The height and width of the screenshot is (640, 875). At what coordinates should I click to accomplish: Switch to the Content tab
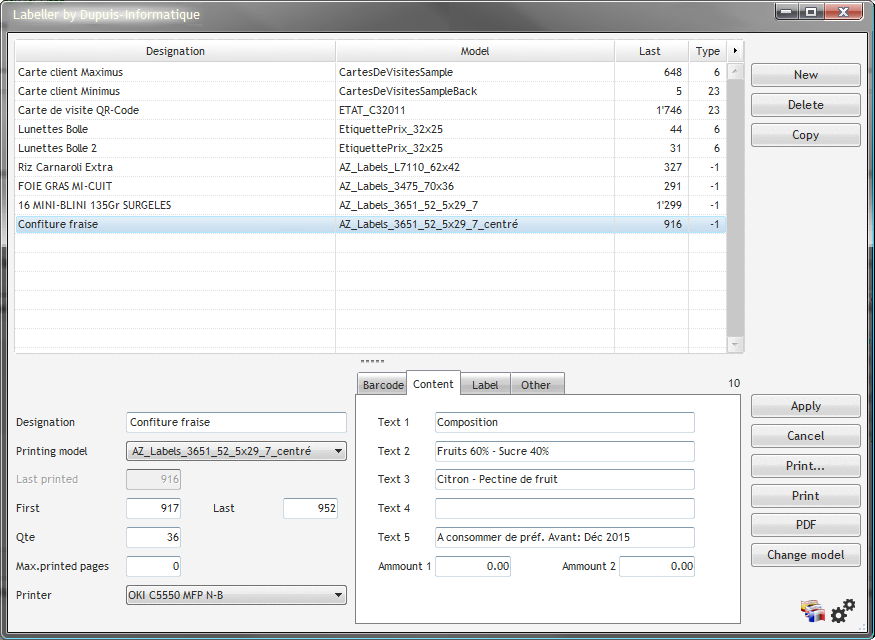pos(433,383)
